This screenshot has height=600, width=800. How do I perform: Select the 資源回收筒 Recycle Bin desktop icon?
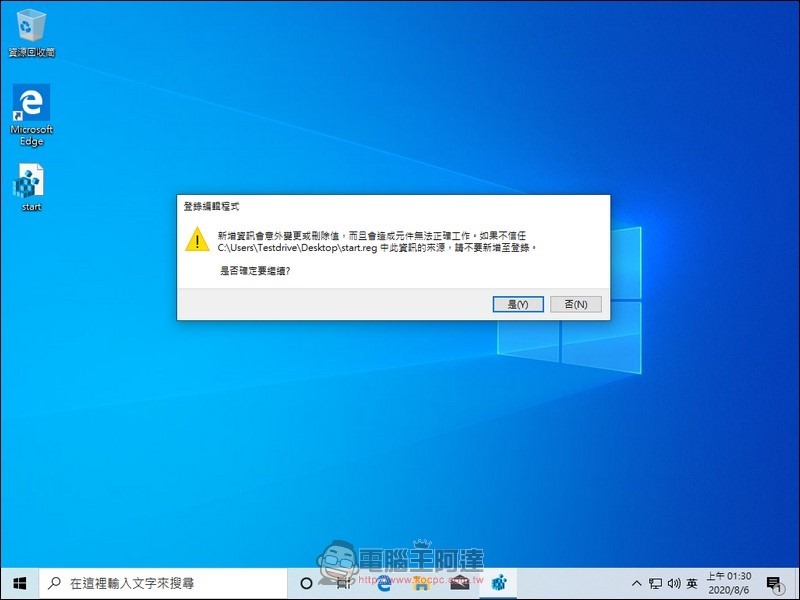point(31,33)
